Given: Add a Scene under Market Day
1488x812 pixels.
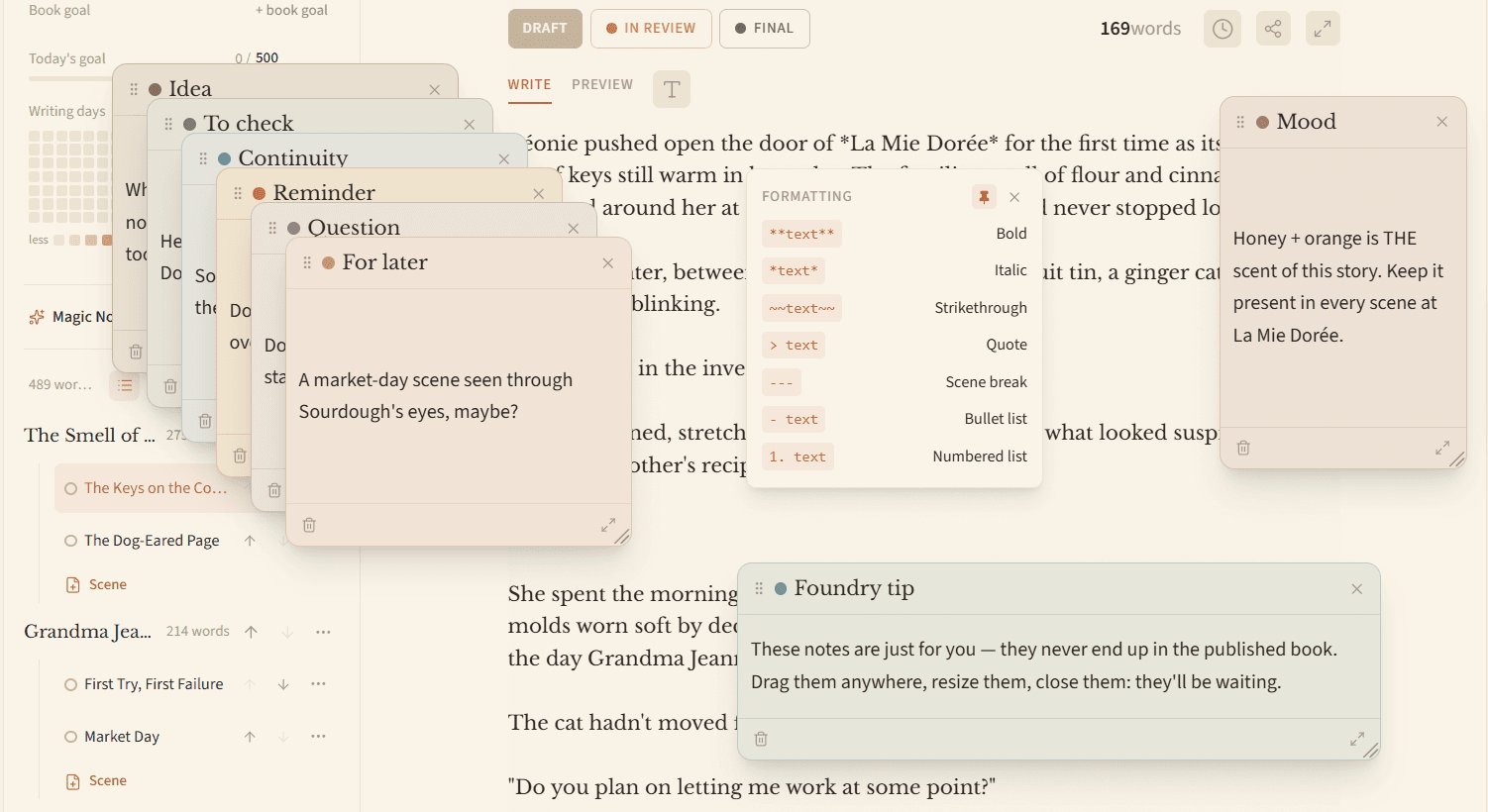Looking at the screenshot, I should [x=96, y=781].
